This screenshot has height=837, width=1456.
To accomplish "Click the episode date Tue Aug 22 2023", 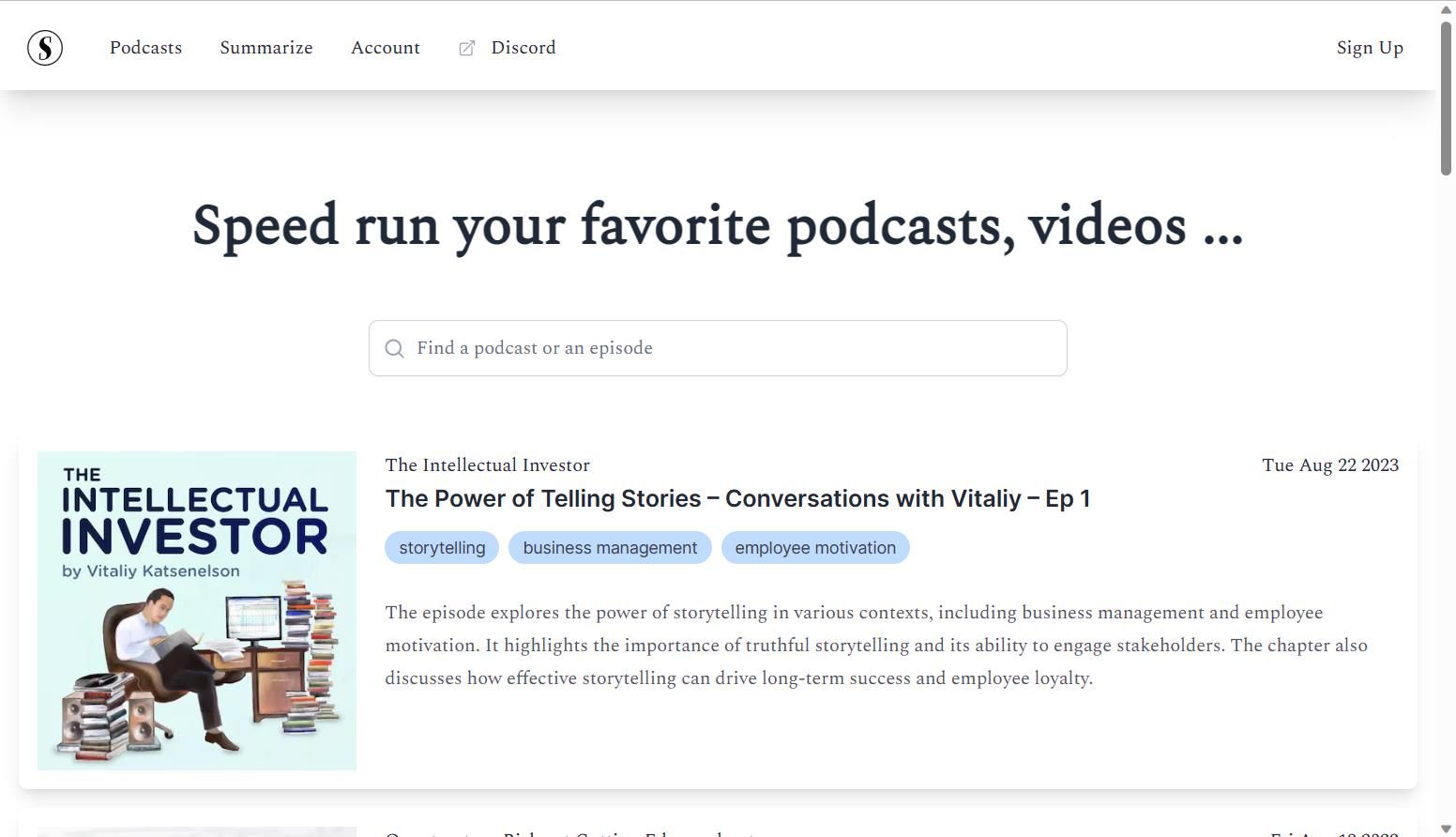I will click(1330, 464).
